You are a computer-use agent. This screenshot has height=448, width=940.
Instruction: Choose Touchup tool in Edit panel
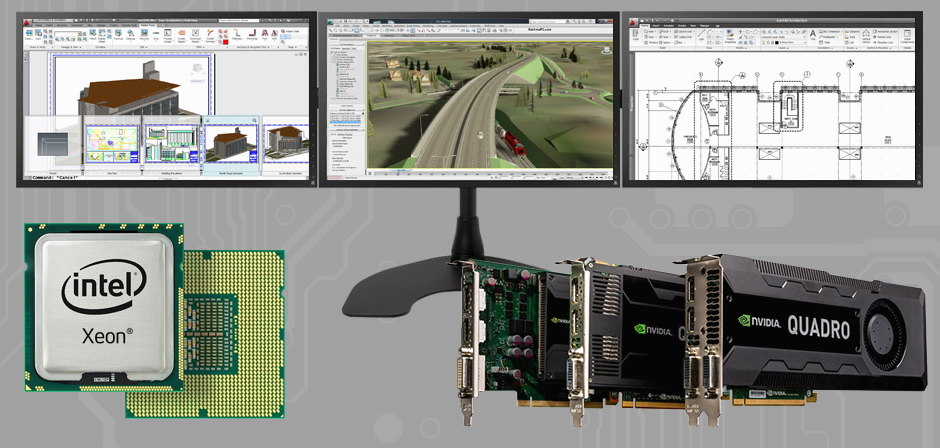[x=118, y=33]
